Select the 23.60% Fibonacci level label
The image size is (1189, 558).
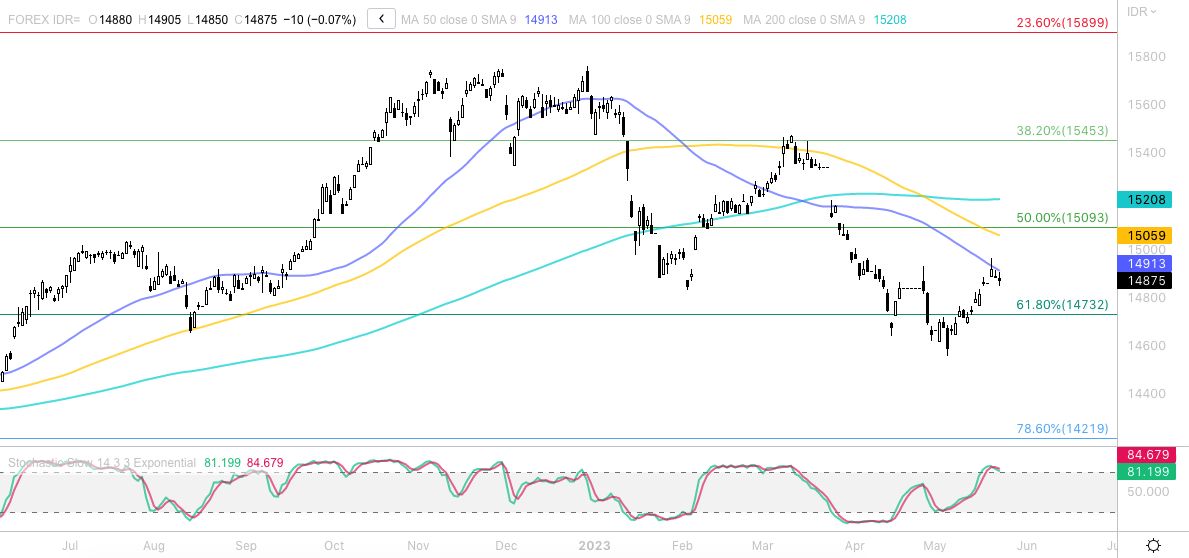1061,23
